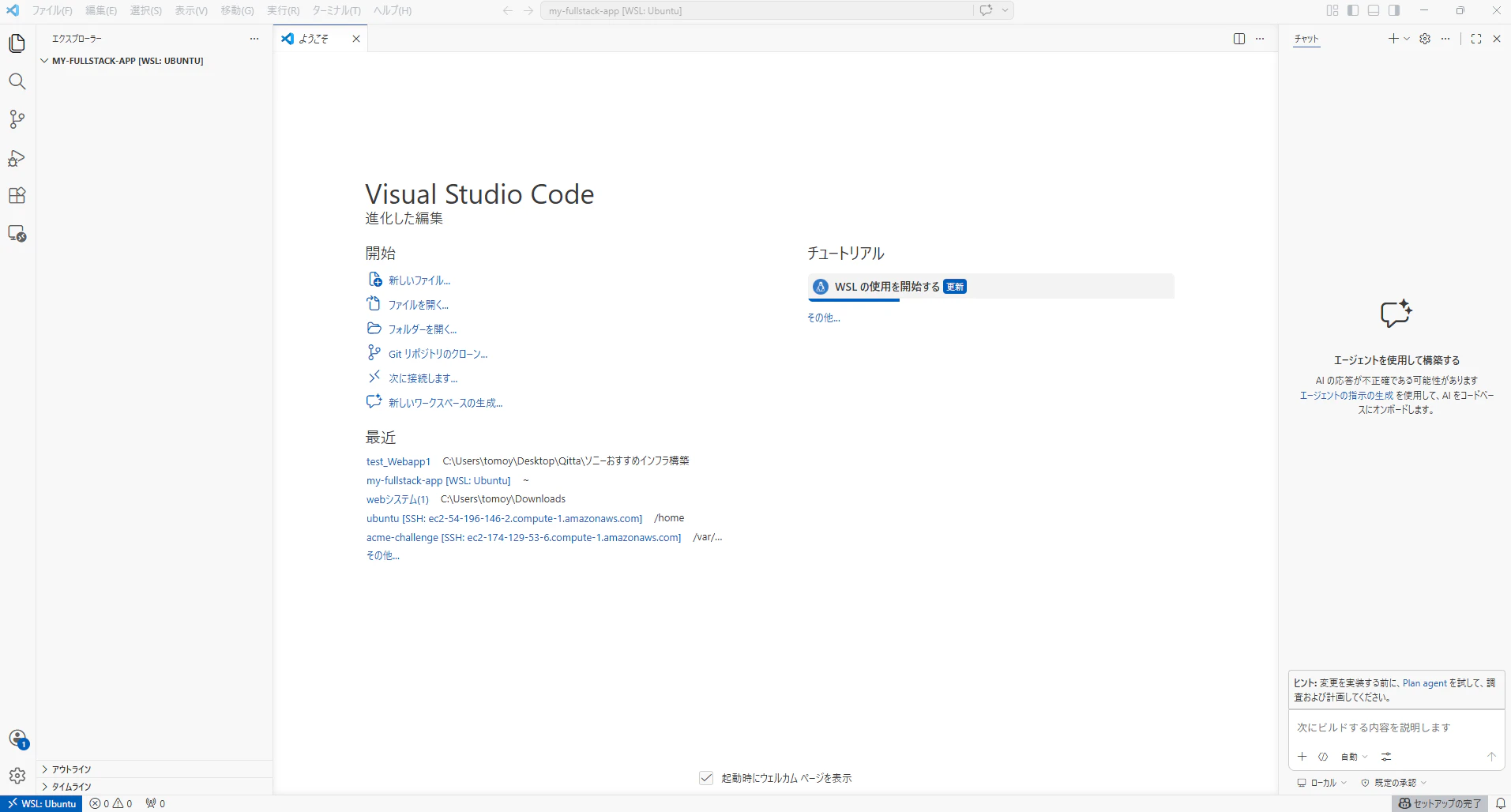Open chat settings gear icon
Screen dimensions: 1511x812
tap(1425, 39)
